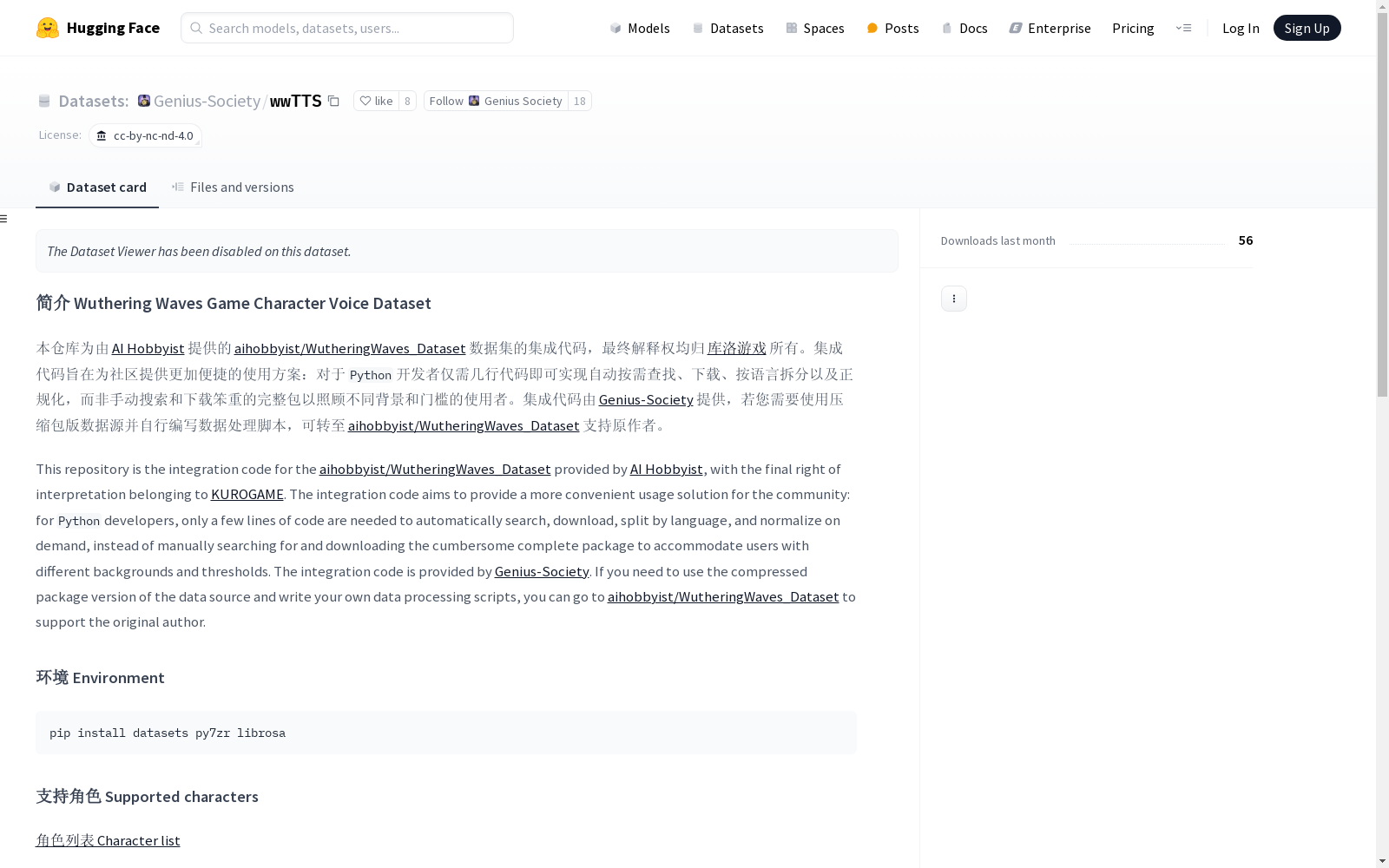Open Genius-Society link in Chinese paragraph
1389x868 pixels.
click(646, 399)
